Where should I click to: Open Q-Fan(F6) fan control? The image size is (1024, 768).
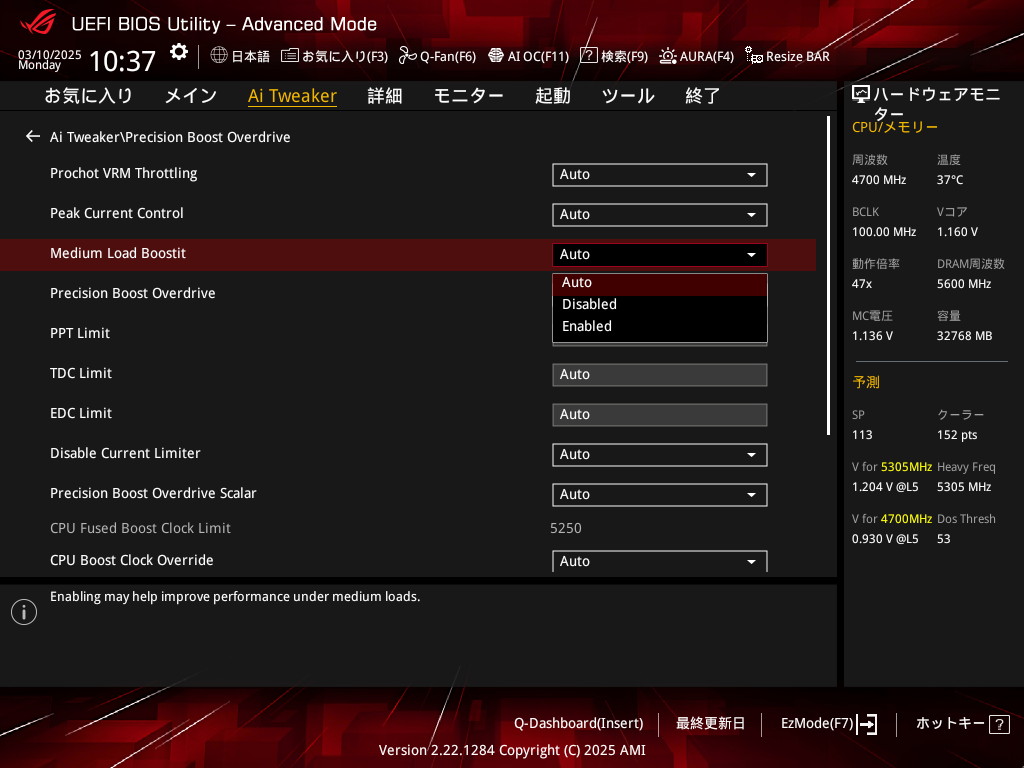pos(437,56)
